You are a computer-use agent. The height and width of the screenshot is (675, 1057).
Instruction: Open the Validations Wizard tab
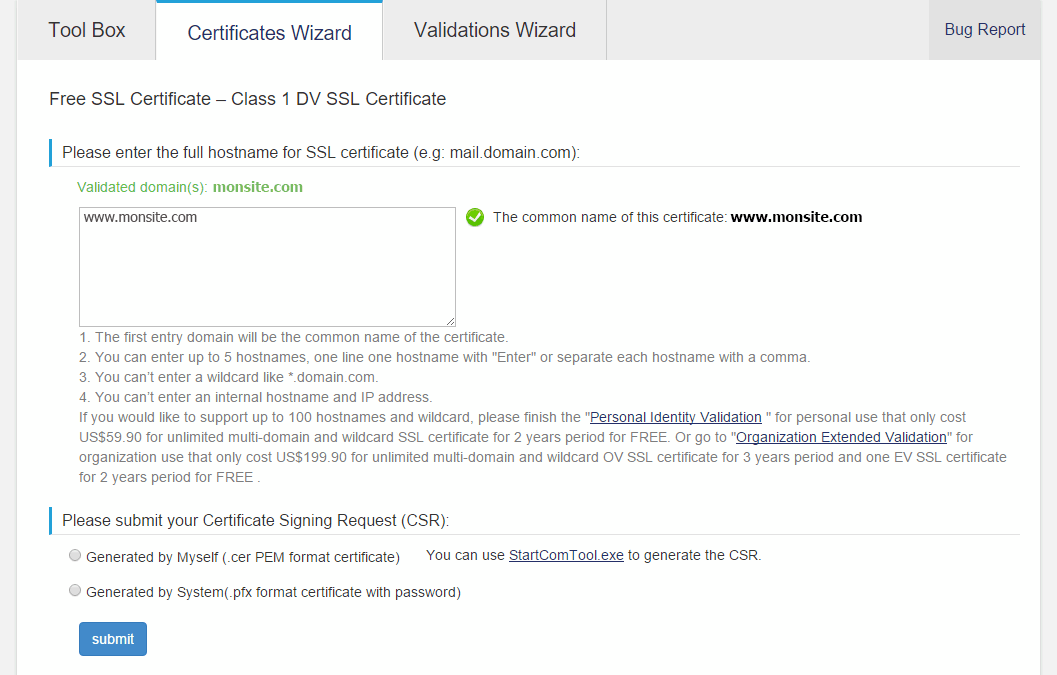coord(495,30)
